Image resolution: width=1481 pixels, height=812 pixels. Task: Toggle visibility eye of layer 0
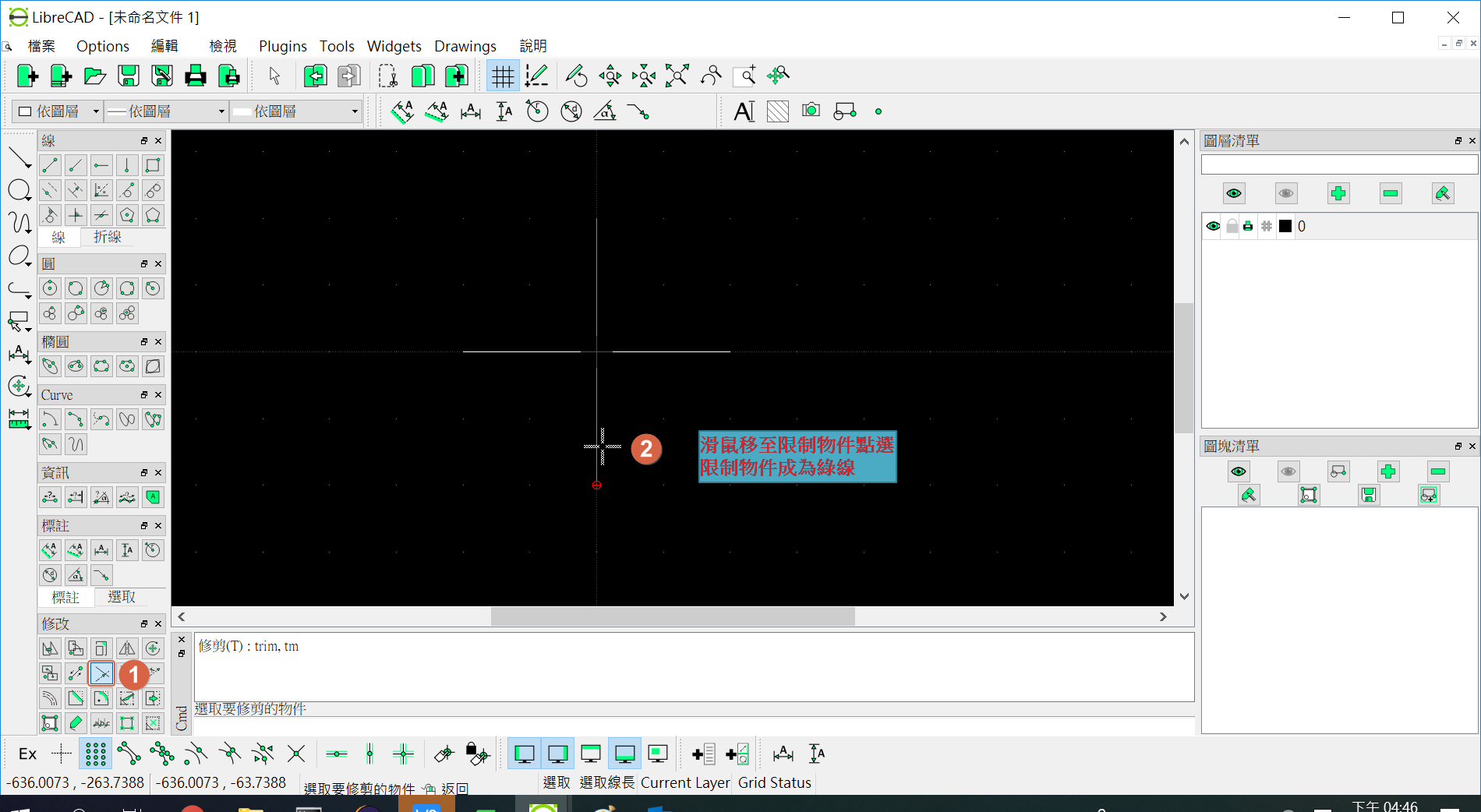[x=1213, y=226]
